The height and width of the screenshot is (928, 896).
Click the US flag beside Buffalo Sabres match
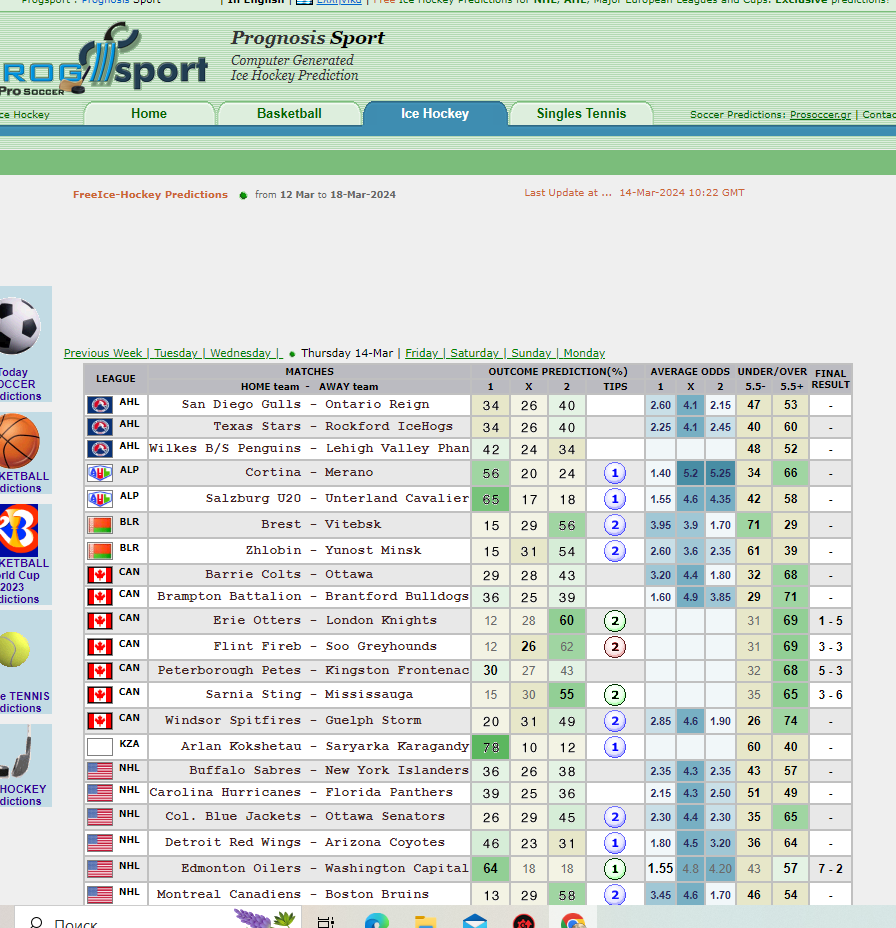99,770
